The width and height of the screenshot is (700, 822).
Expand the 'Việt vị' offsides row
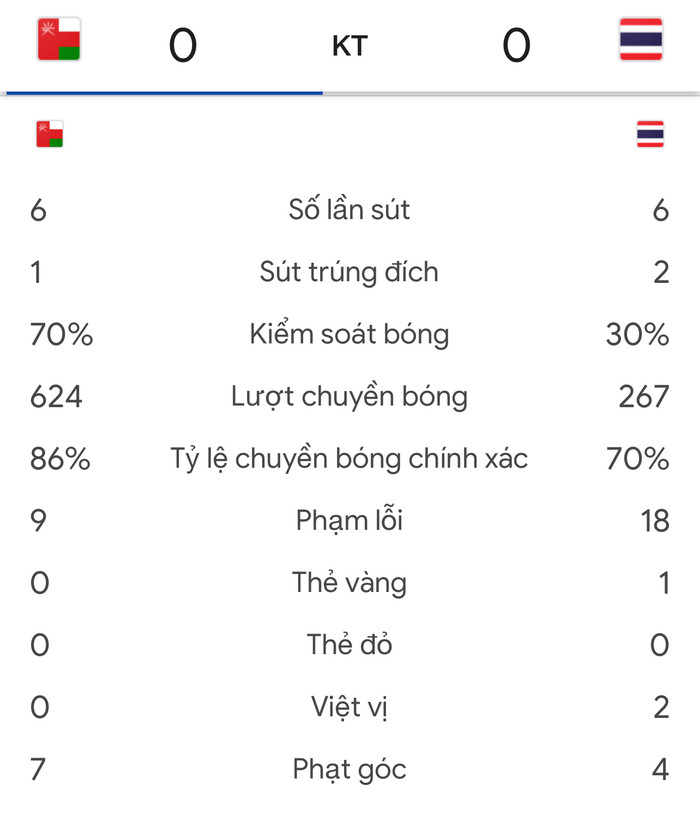click(350, 706)
